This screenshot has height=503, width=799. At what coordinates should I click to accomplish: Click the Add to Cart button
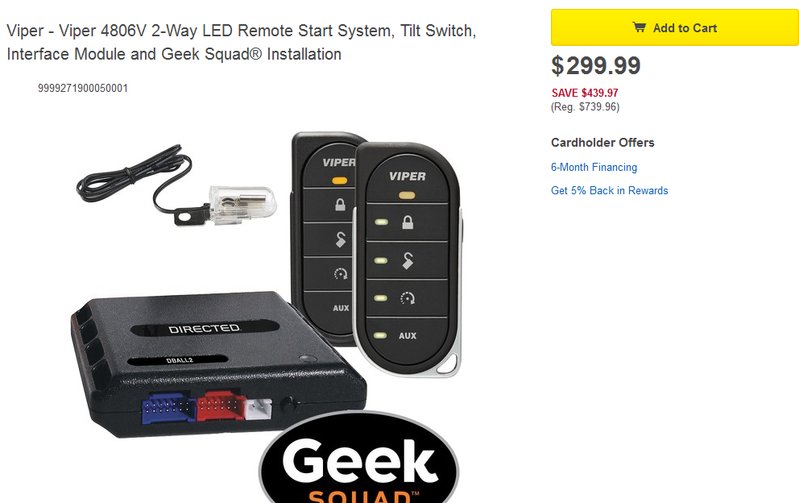675,28
